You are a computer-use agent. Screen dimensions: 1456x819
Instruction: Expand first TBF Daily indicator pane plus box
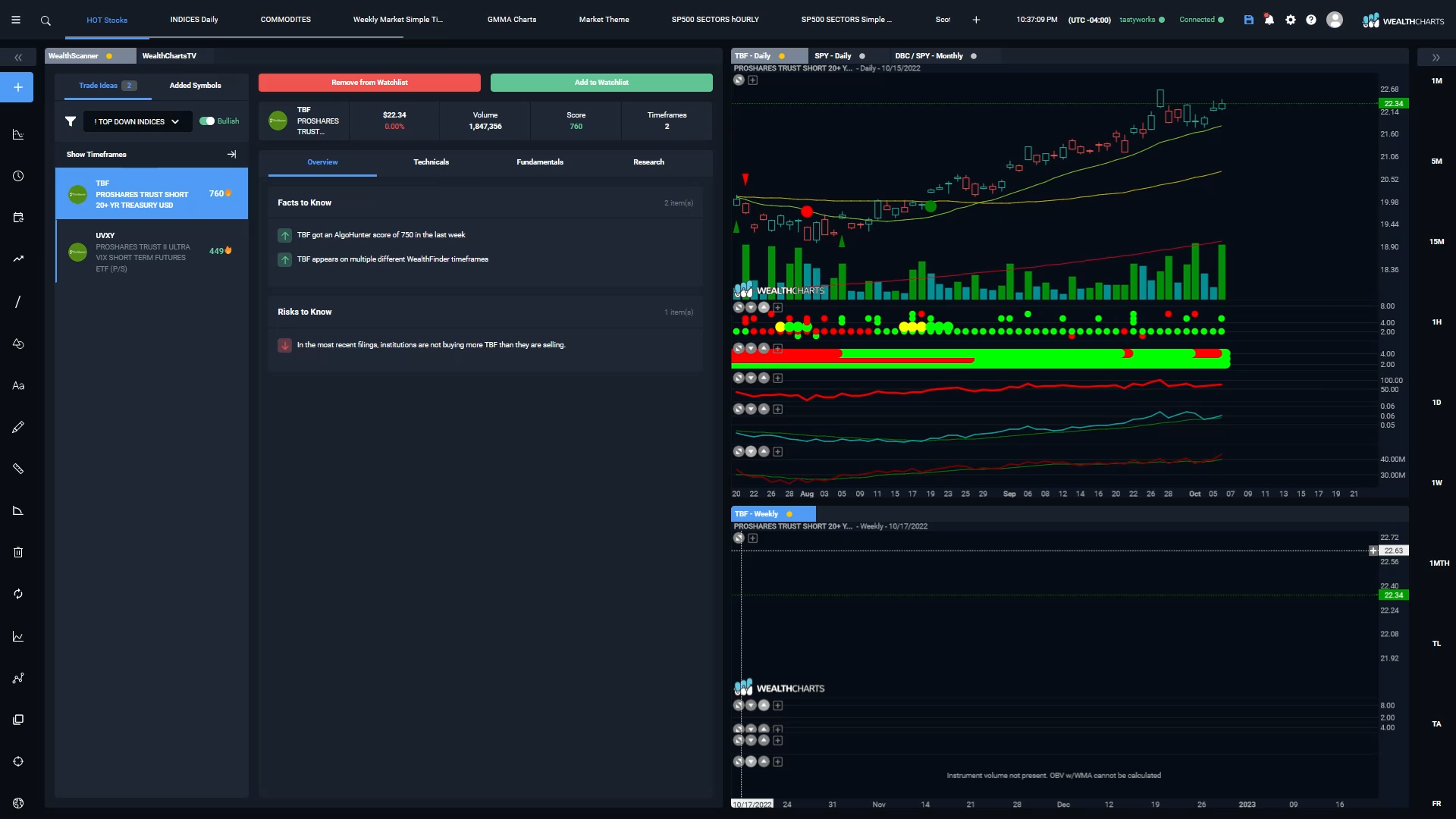point(778,308)
